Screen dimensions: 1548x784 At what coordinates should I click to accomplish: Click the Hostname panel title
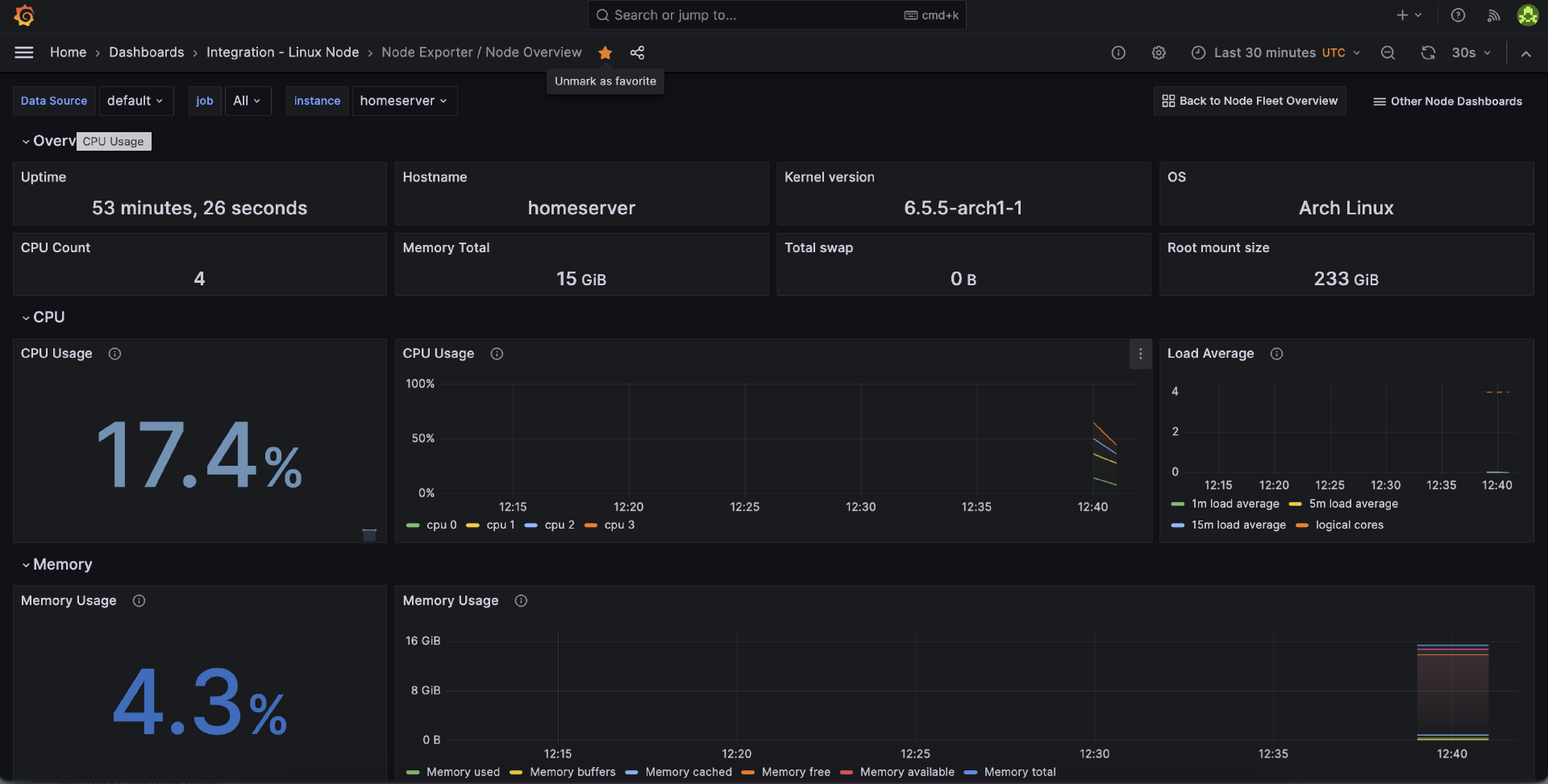point(435,177)
